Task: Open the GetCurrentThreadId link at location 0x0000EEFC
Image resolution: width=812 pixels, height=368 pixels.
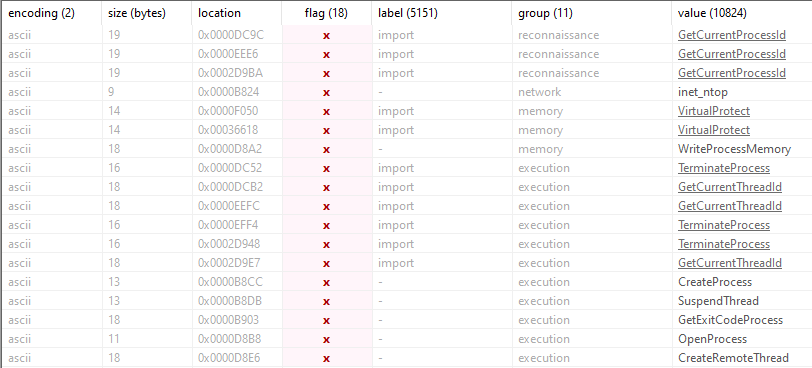Action: click(730, 206)
